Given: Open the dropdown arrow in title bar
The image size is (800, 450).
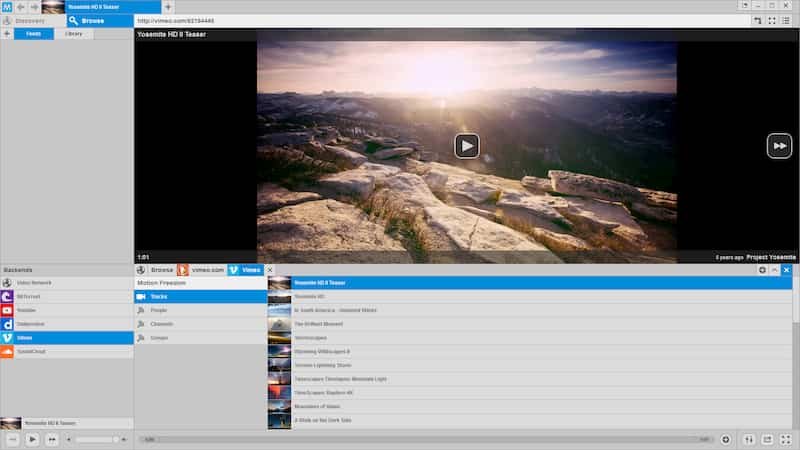Looking at the screenshot, I should click(745, 6).
